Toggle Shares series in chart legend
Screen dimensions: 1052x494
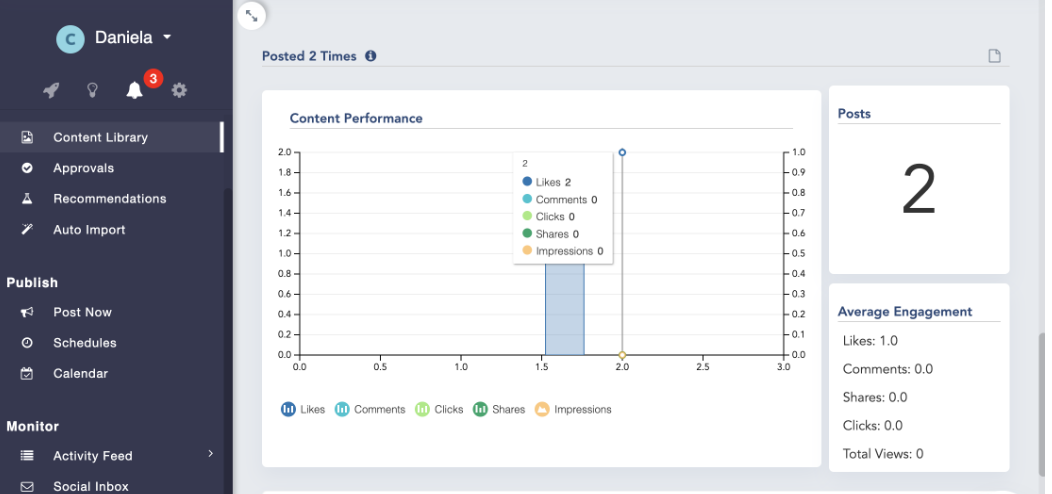click(499, 409)
